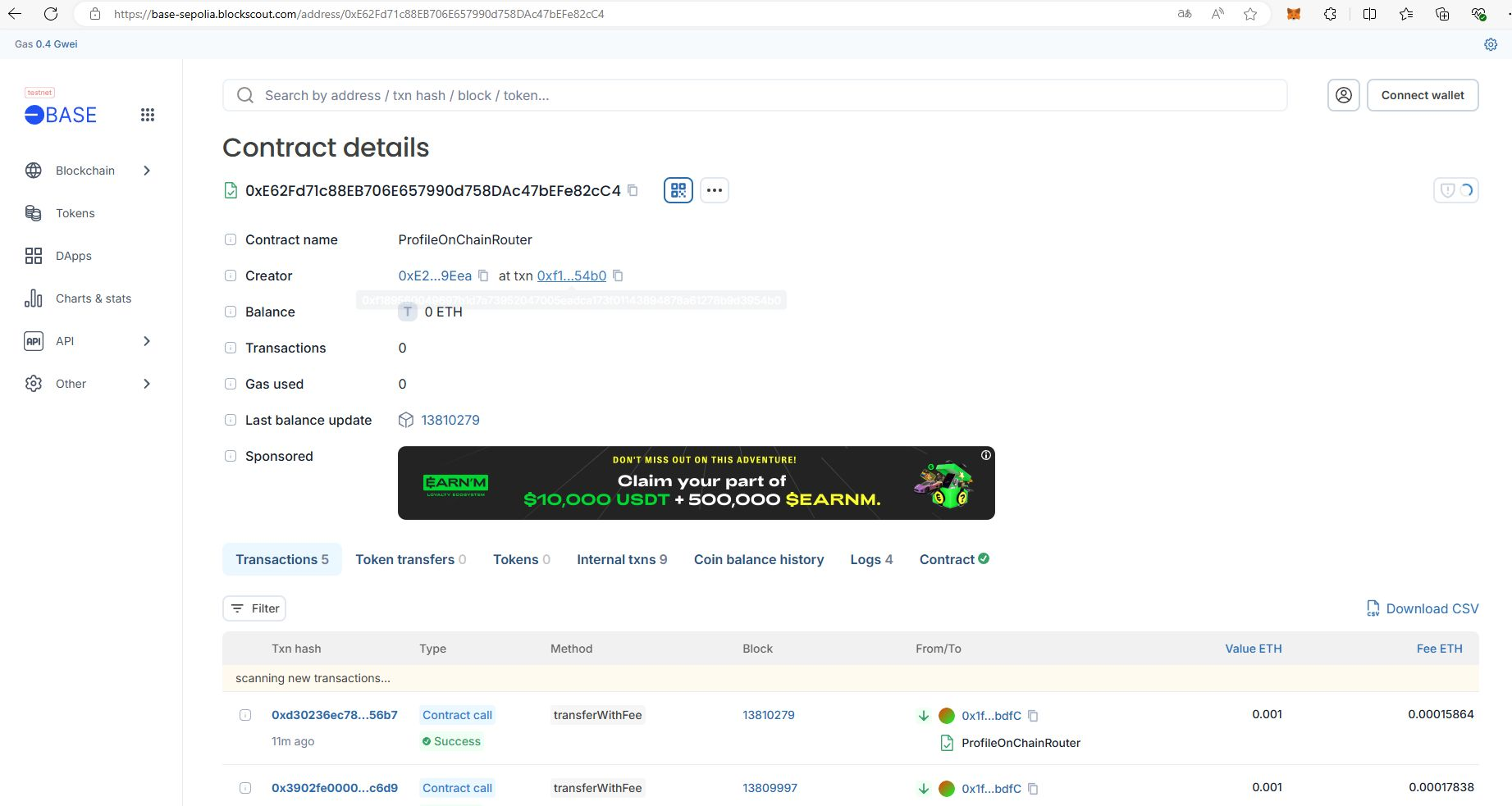Screen dimensions: 1512x806
Task: Open translate page option
Action: pos(1185,14)
